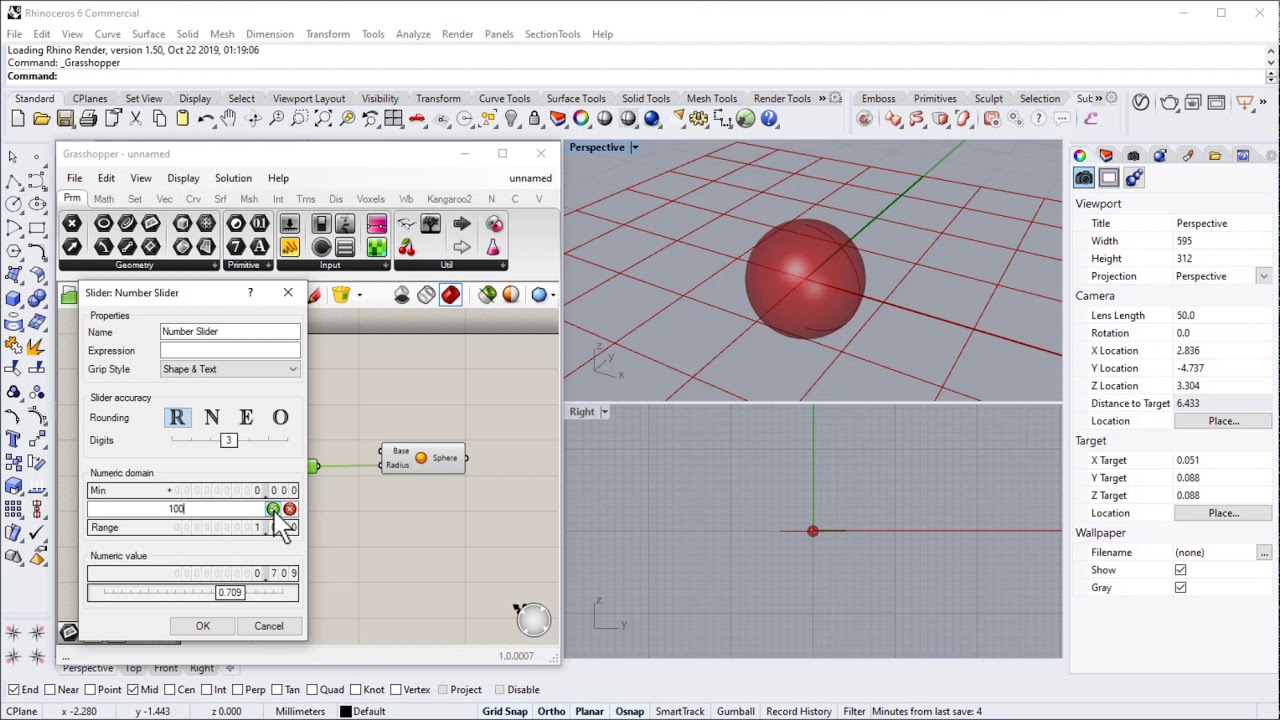
Task: Expand Geometry panel plus button
Action: pos(214,266)
